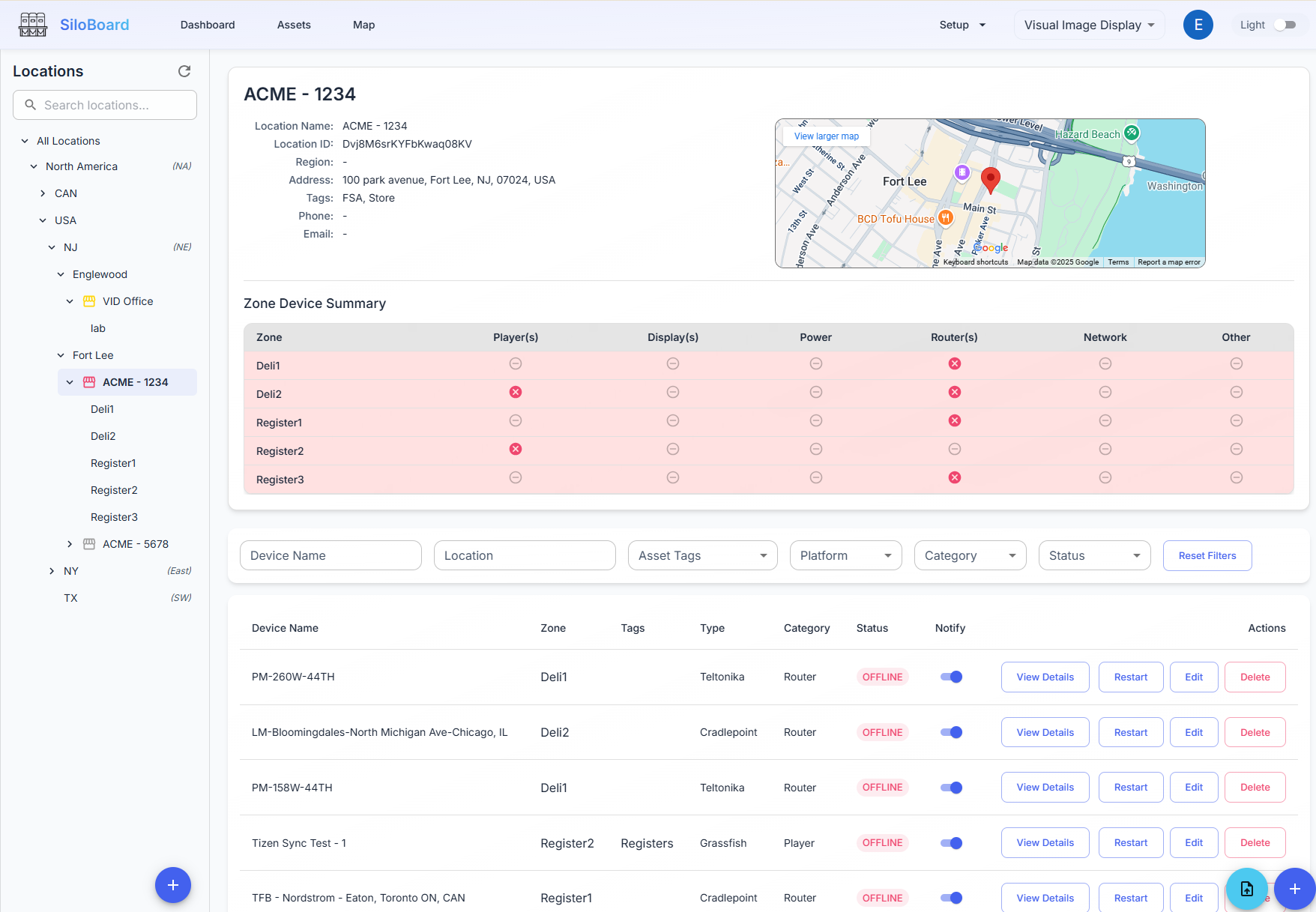Click the Device Name filter field

[330, 555]
